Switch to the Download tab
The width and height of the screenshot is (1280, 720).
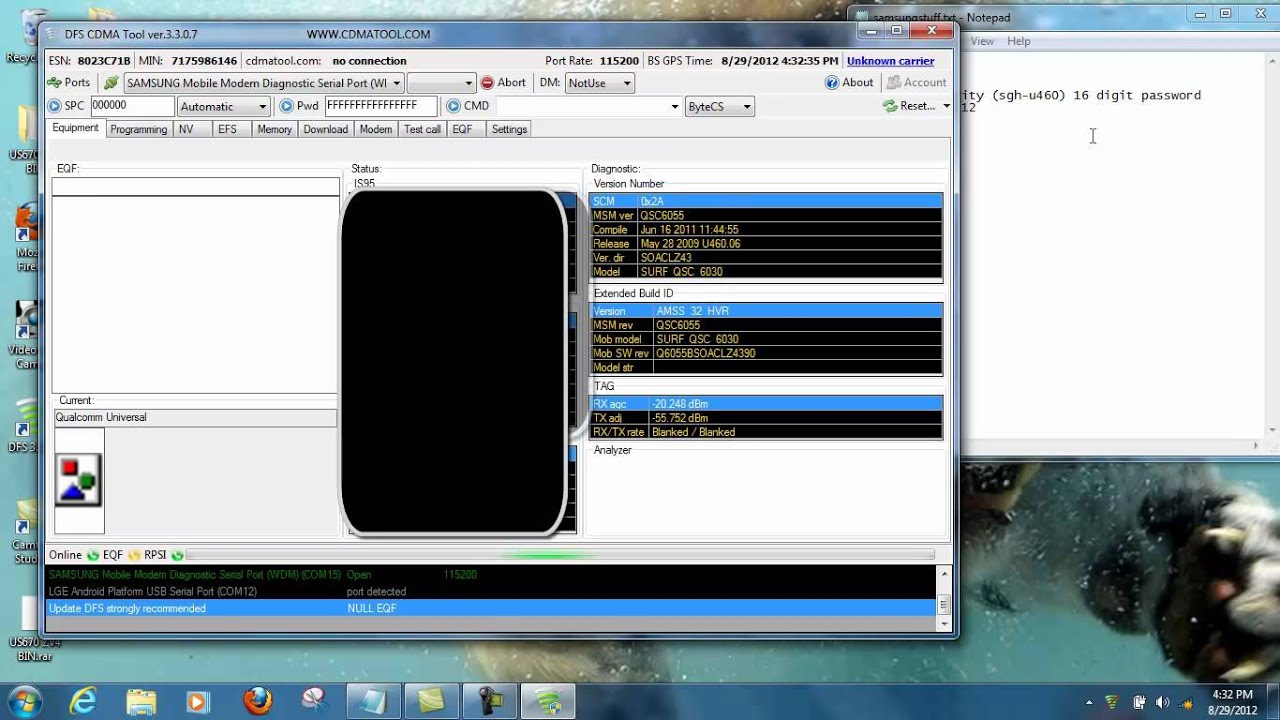click(x=326, y=129)
